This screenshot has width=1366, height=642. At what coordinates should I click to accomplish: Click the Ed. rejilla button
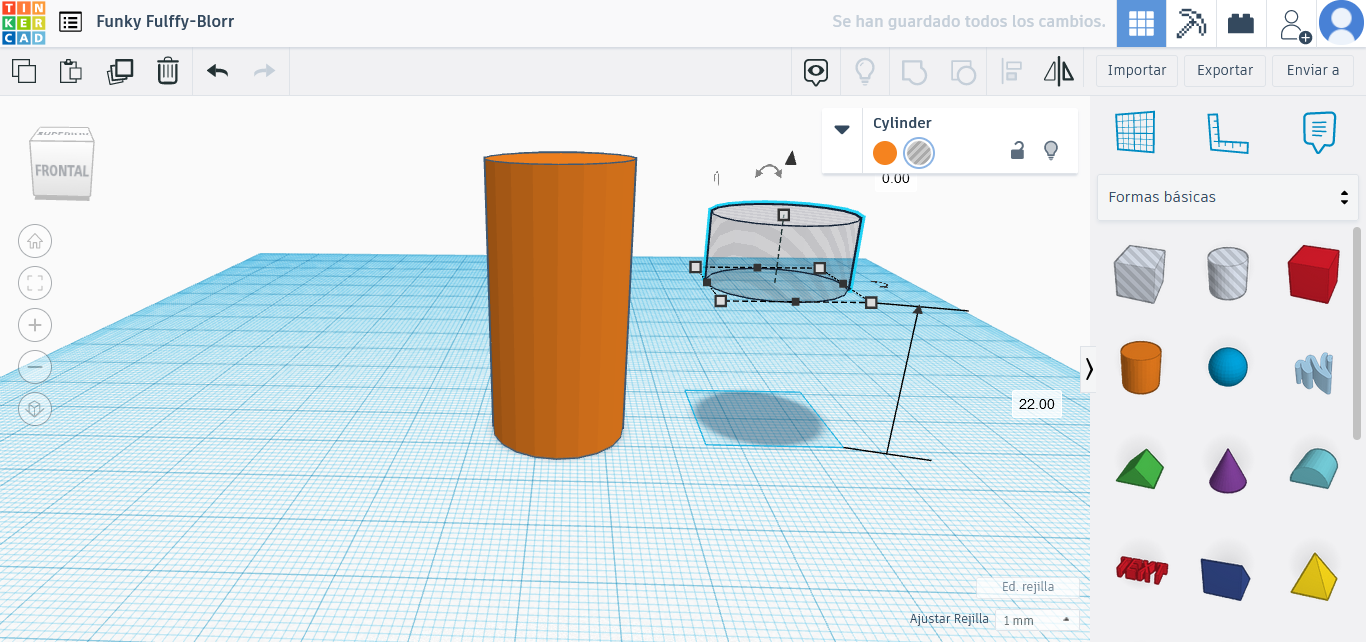click(x=1028, y=587)
